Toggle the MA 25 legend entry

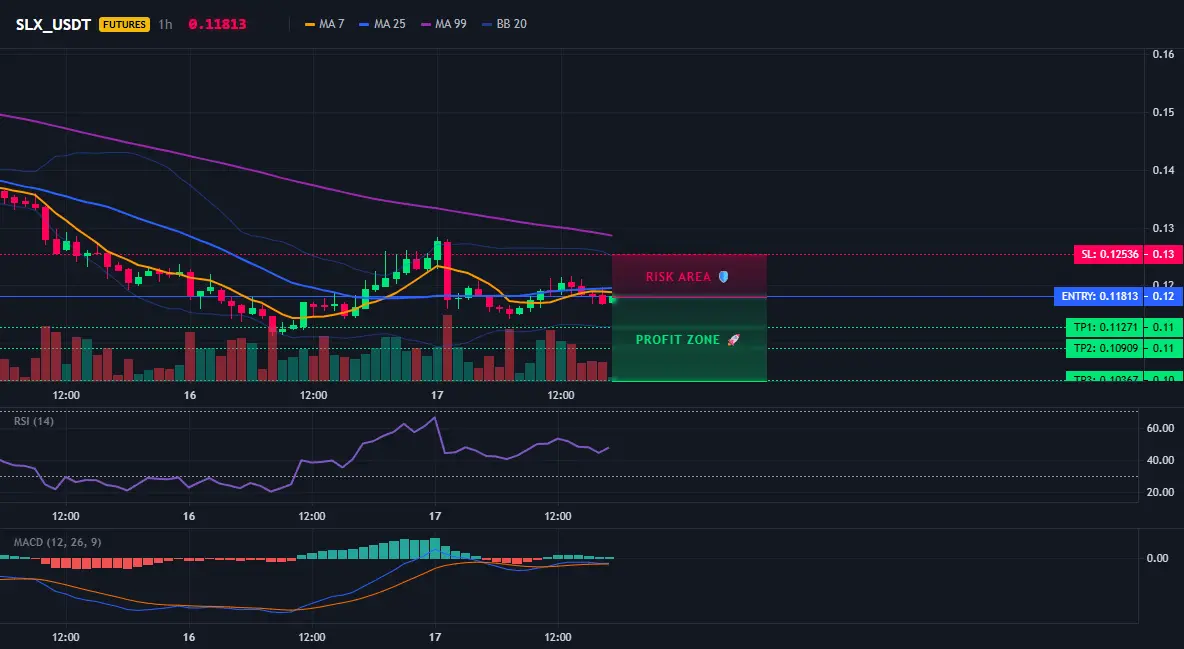tap(383, 24)
